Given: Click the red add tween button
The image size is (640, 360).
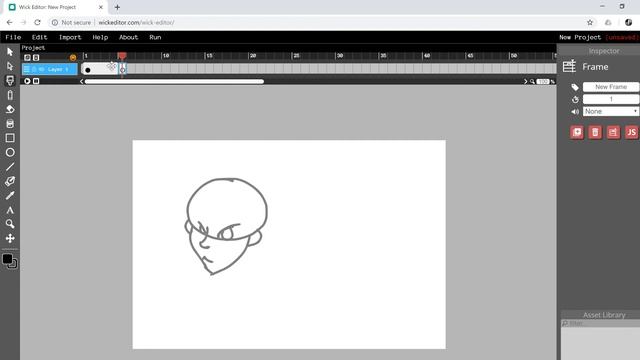Looking at the screenshot, I should click(577, 132).
